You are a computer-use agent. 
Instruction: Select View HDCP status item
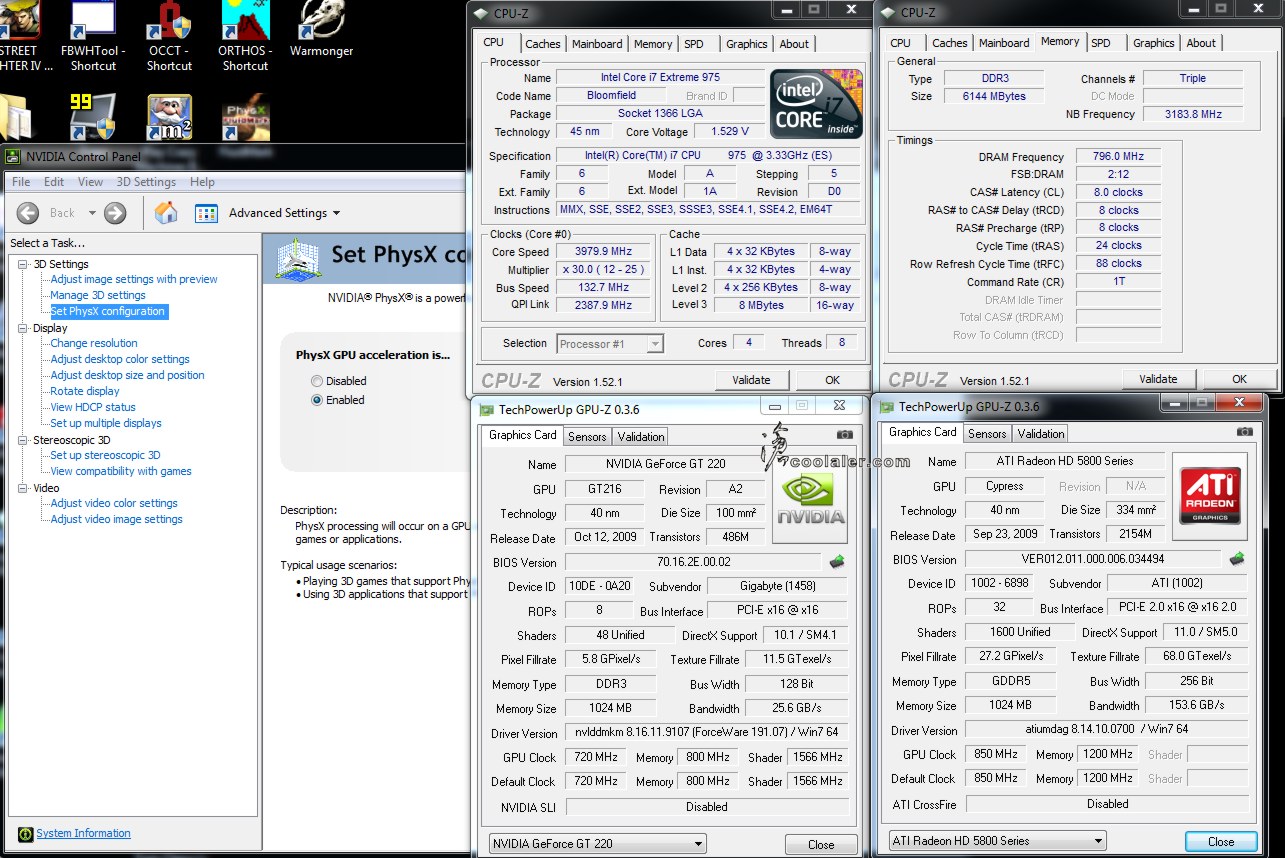[x=93, y=407]
